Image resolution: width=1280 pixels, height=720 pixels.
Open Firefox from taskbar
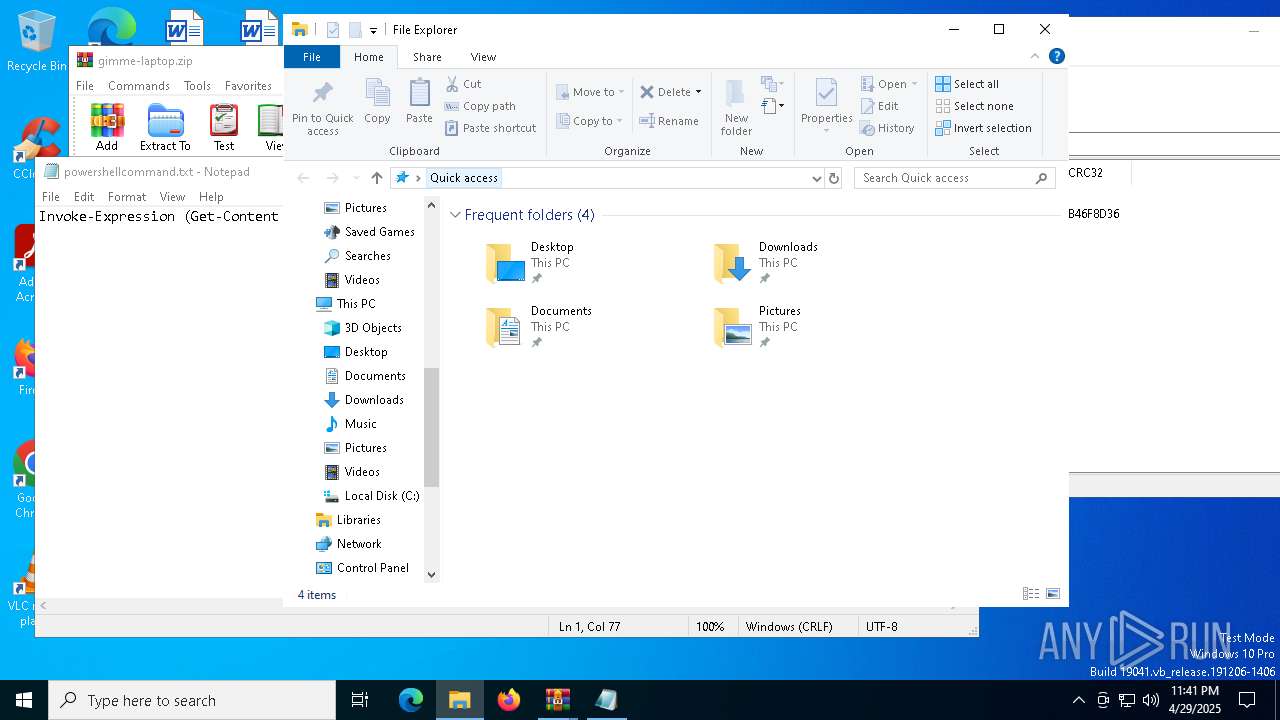click(x=509, y=700)
